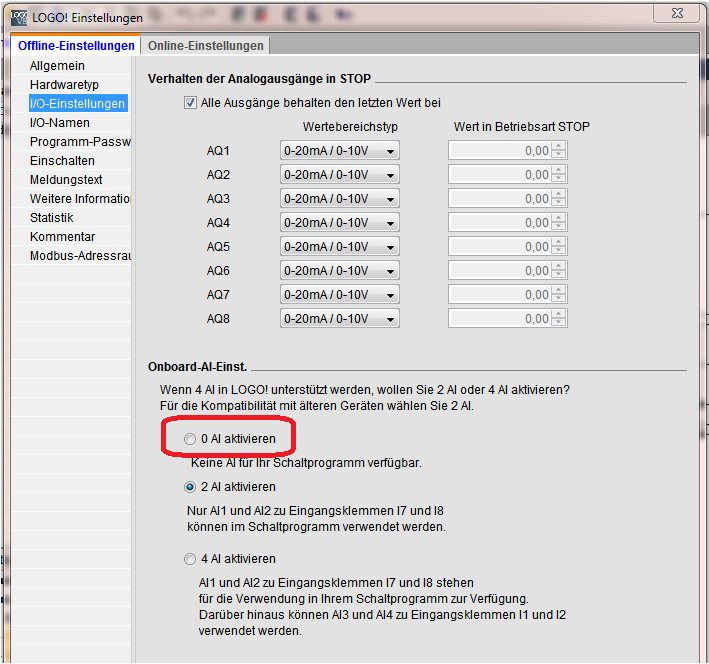The width and height of the screenshot is (709, 664).
Task: Open the AQ2 Wertebereichstyp dropdown
Action: [x=340, y=175]
